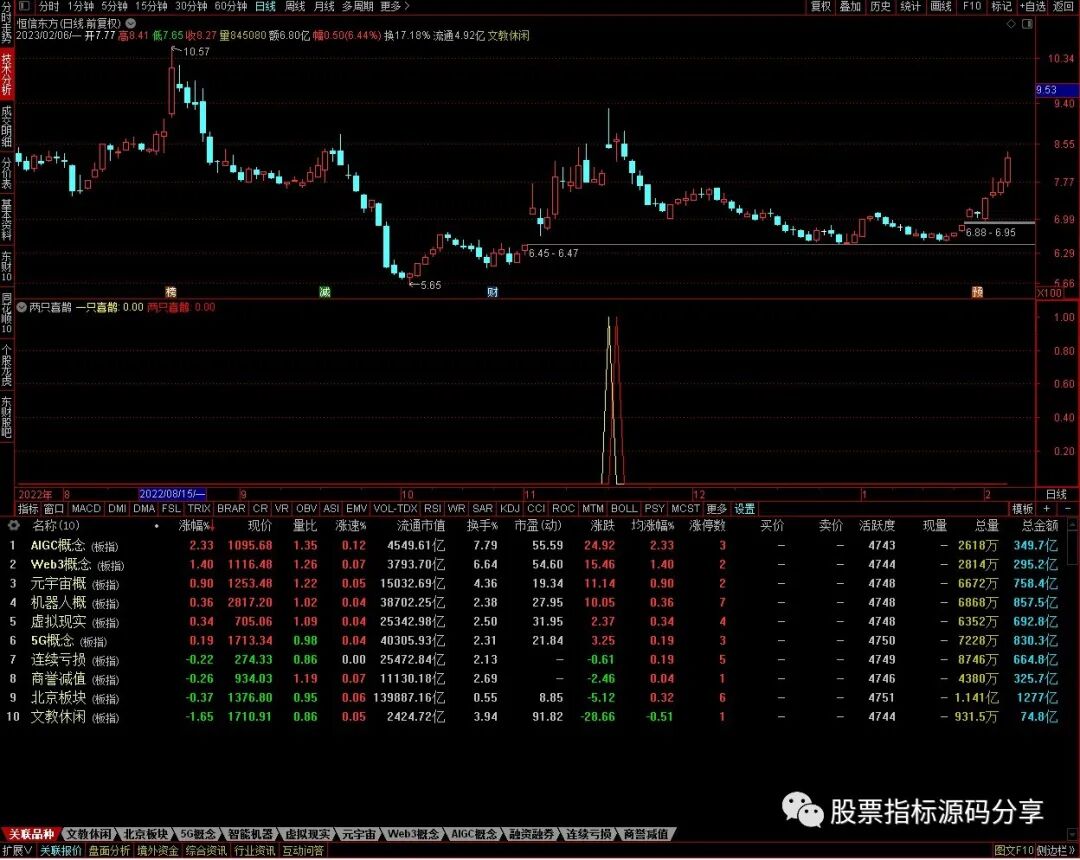This screenshot has width=1080, height=860.
Task: Select 30分钟 timeframe
Action: (x=191, y=6)
